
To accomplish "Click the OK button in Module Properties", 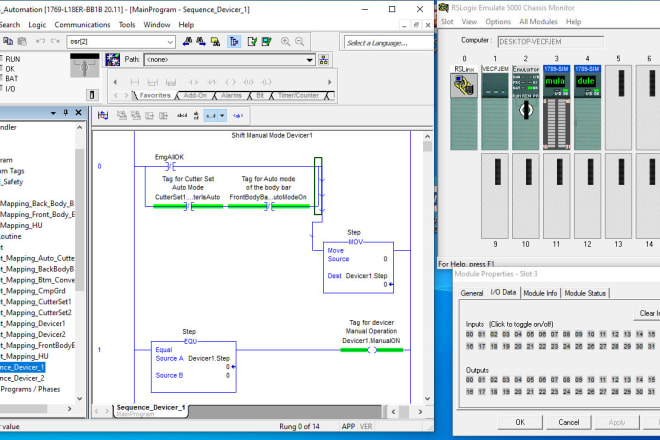I will 520,422.
